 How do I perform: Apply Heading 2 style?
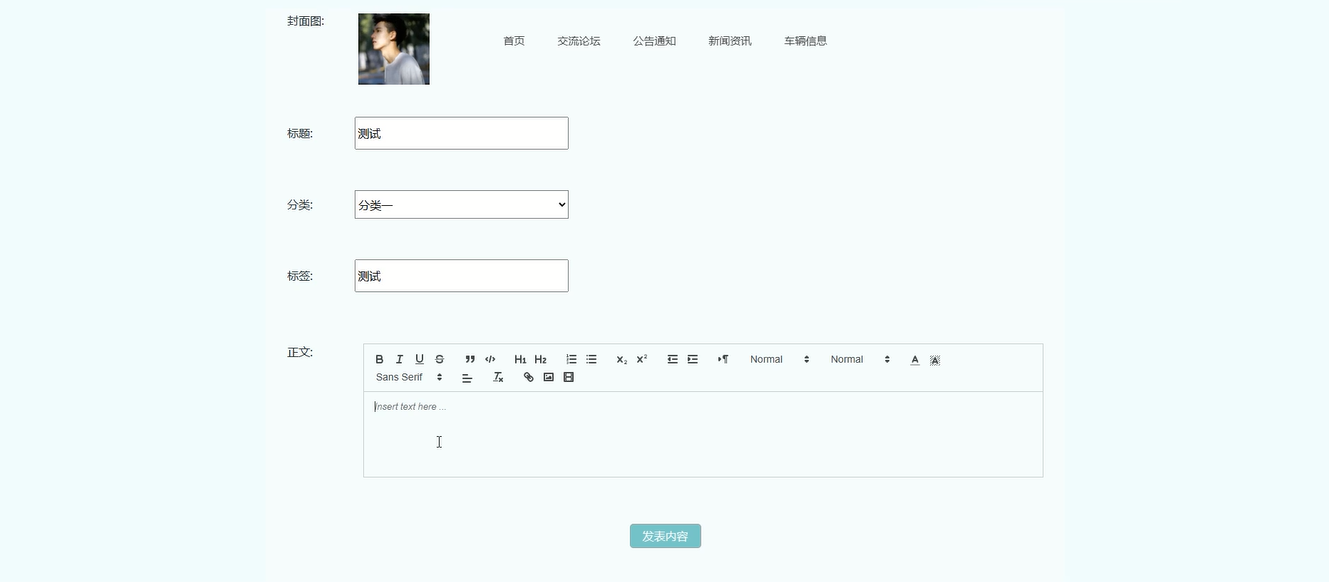tap(540, 359)
